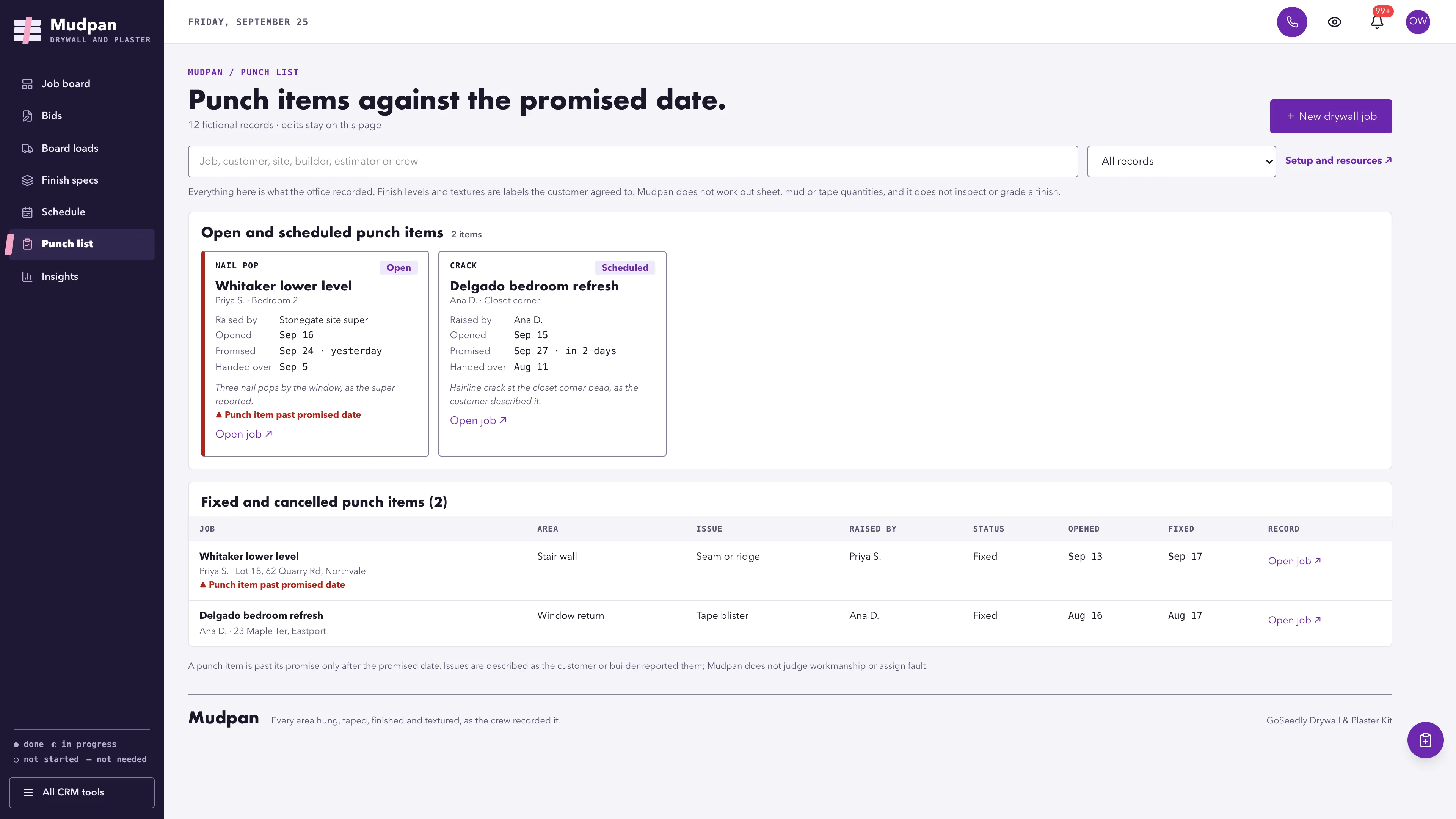Click the Open status badge
The height and width of the screenshot is (819, 1456).
[x=399, y=267]
